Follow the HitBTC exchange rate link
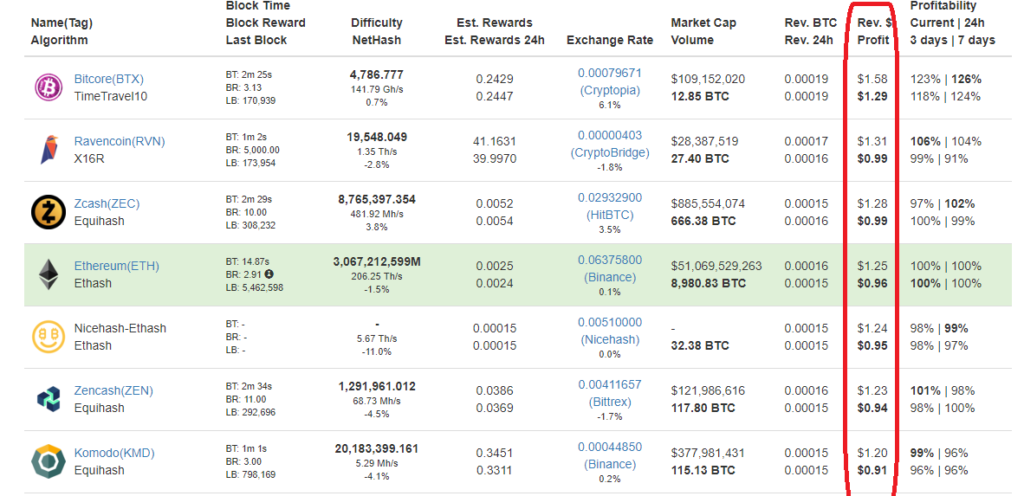This screenshot has height=496, width=1024. 609,214
